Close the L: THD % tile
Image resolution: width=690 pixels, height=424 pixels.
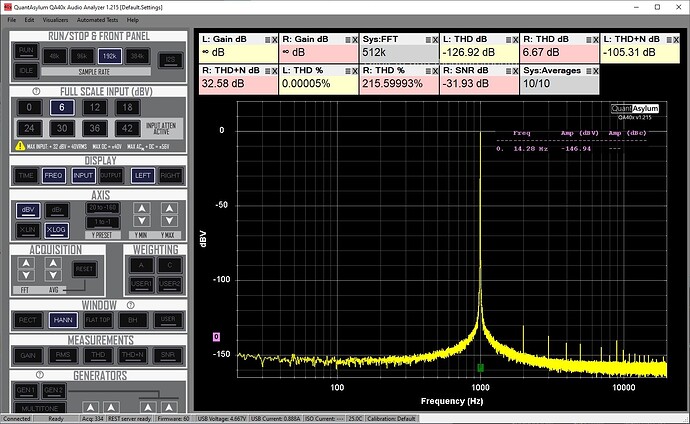coord(355,71)
